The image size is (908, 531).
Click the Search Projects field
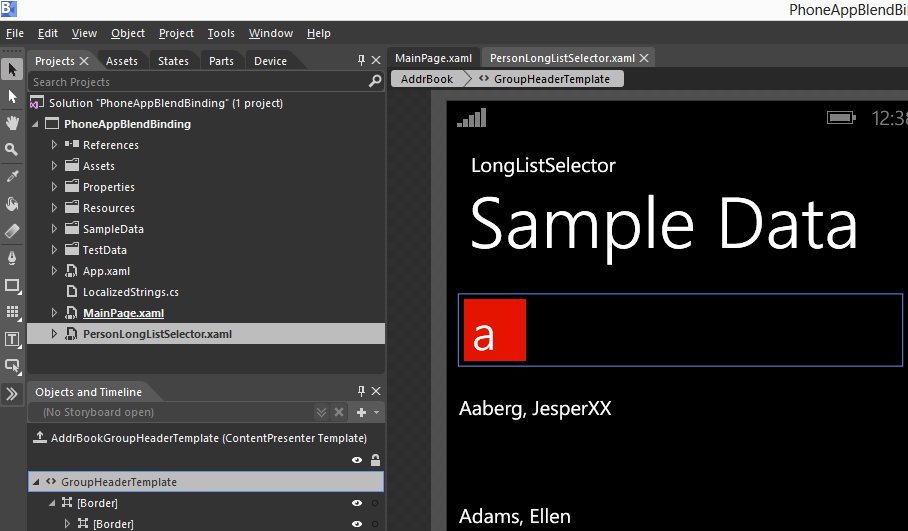click(197, 82)
